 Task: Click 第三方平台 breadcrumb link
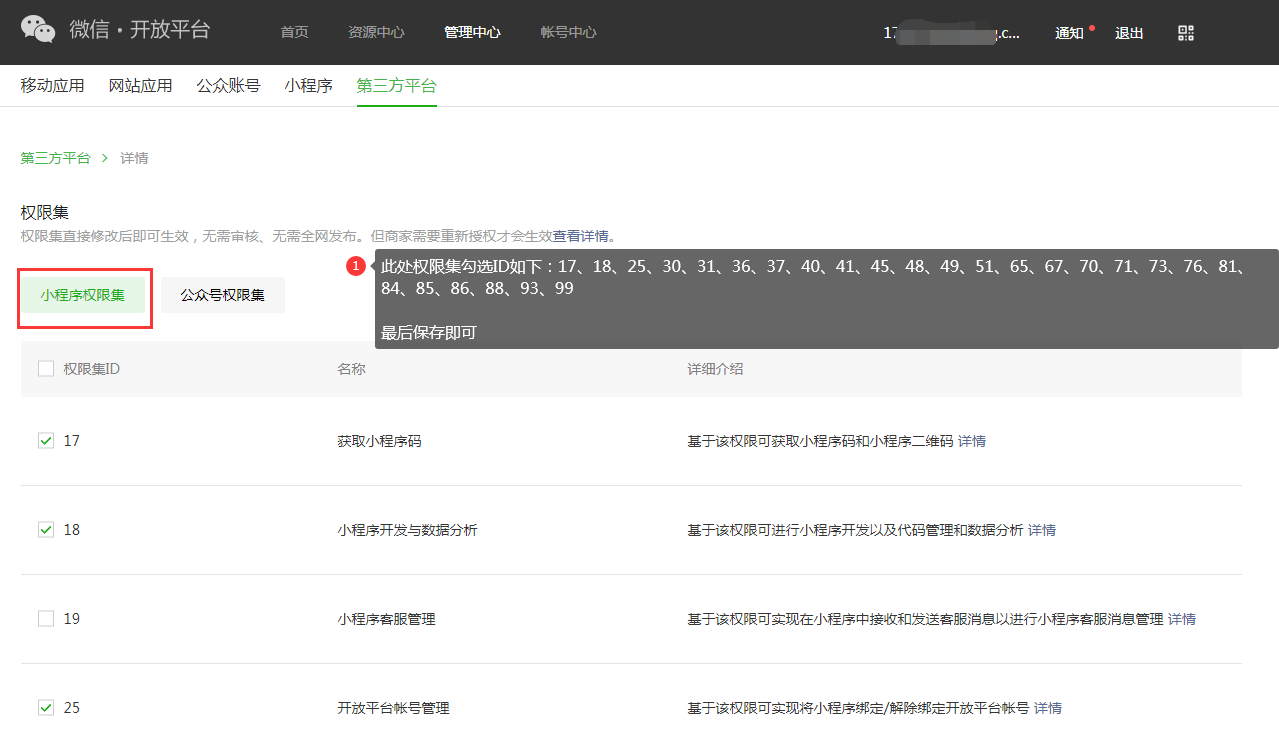(55, 158)
